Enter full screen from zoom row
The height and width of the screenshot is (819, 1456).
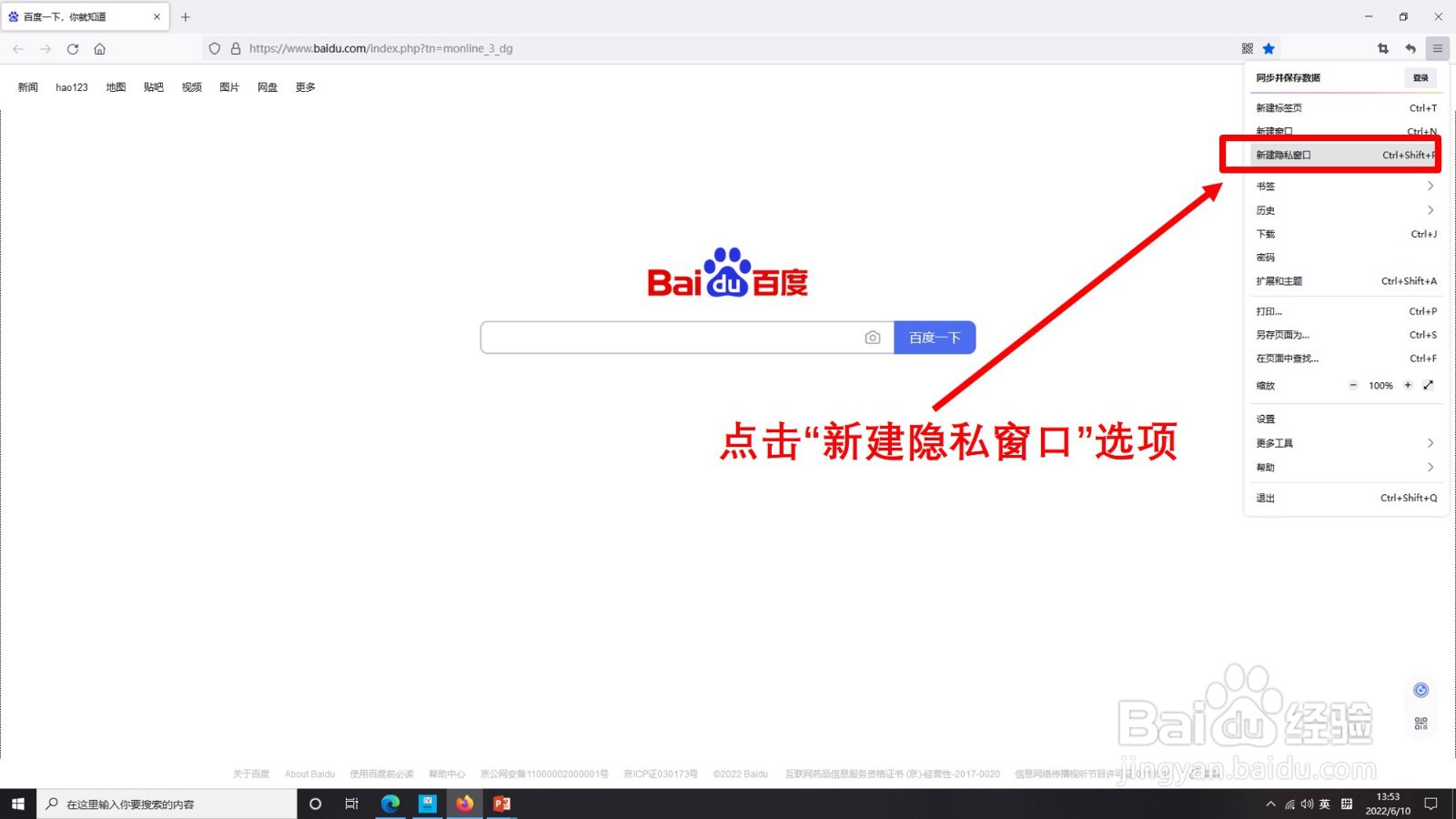tap(1429, 386)
